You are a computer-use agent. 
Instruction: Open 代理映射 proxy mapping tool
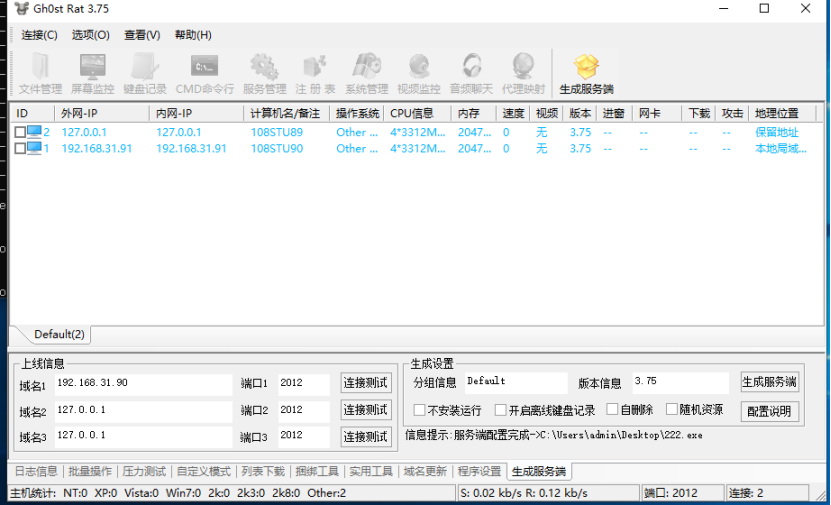point(523,74)
